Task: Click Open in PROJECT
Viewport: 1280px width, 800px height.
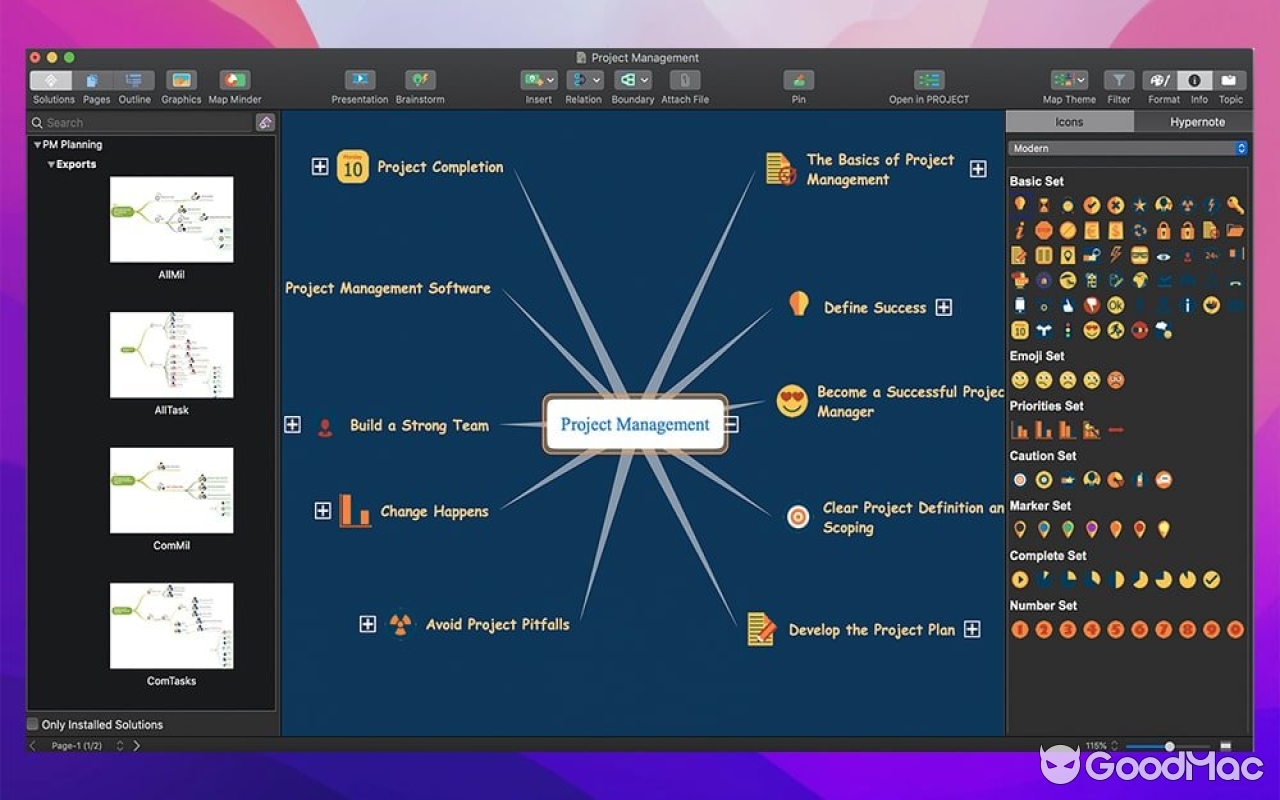Action: pos(928,80)
